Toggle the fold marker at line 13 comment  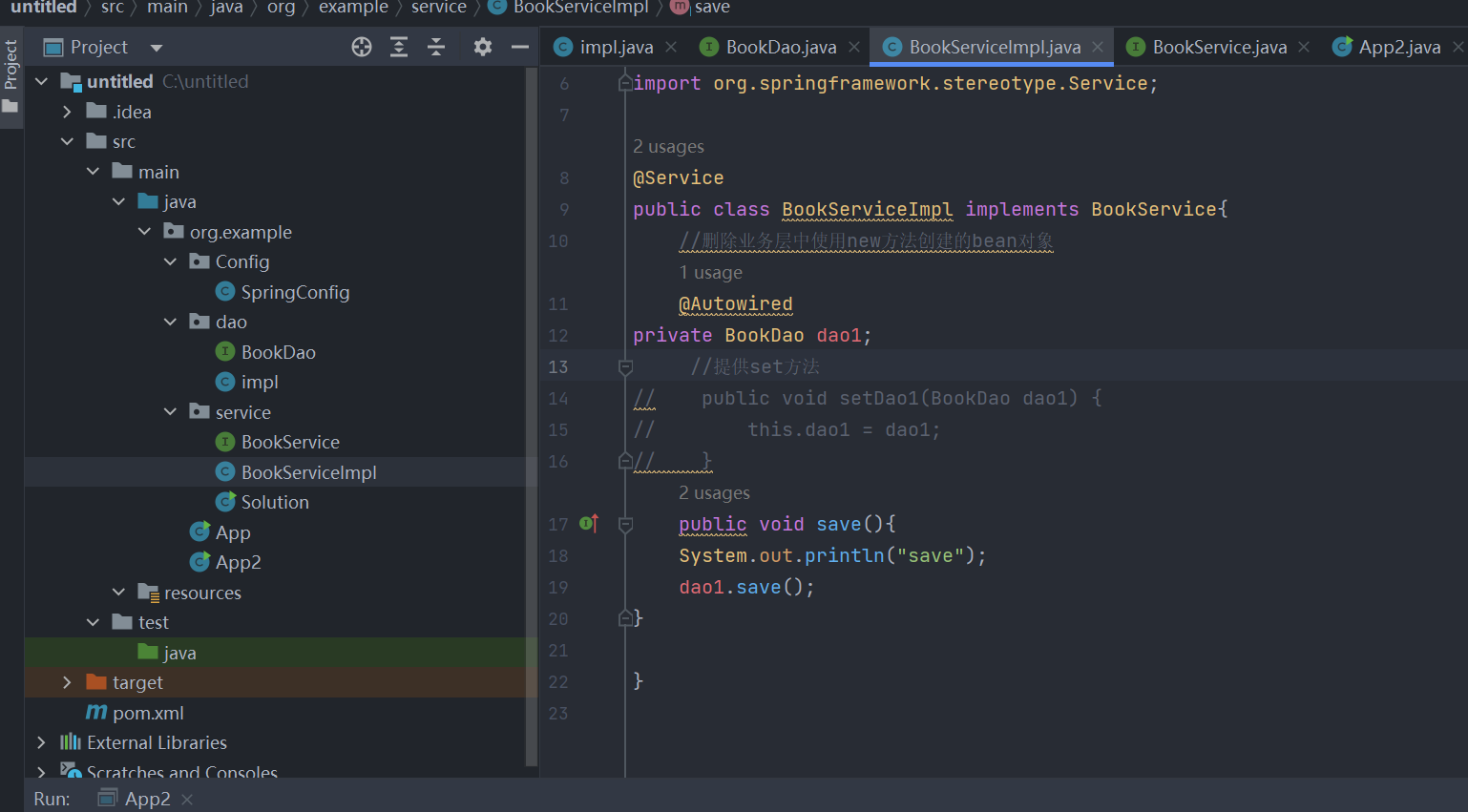pyautogui.click(x=626, y=366)
